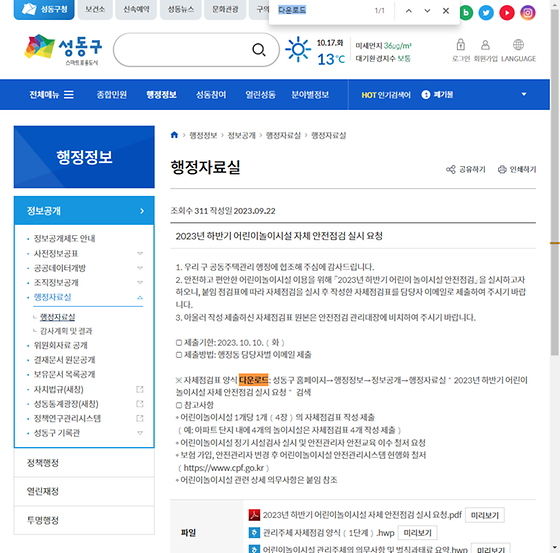Screen dimensions: 560x553
Task: Open the HOT 인기검색어 dropdown arrow
Action: click(524, 94)
